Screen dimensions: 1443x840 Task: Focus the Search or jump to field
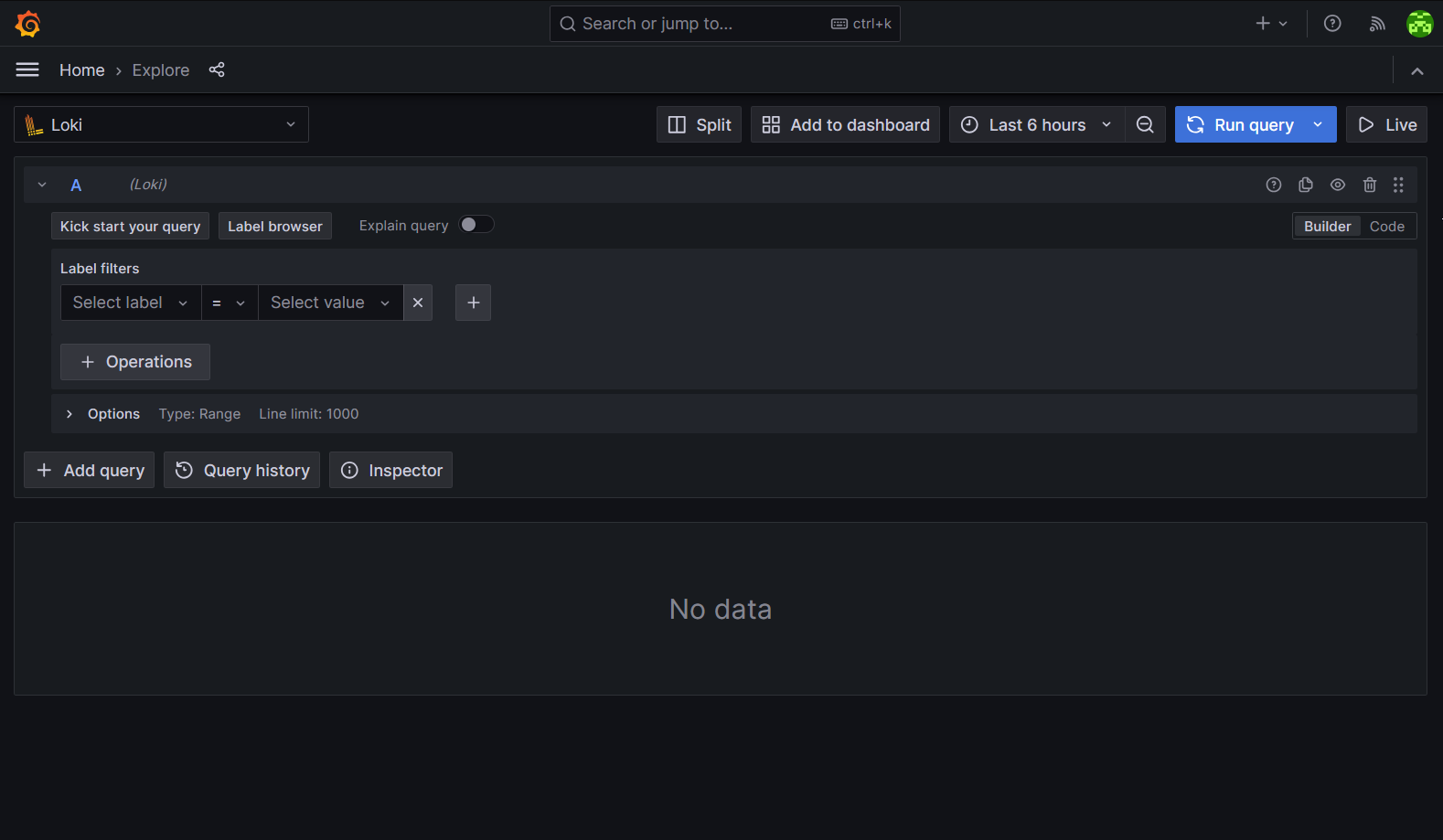pos(724,24)
